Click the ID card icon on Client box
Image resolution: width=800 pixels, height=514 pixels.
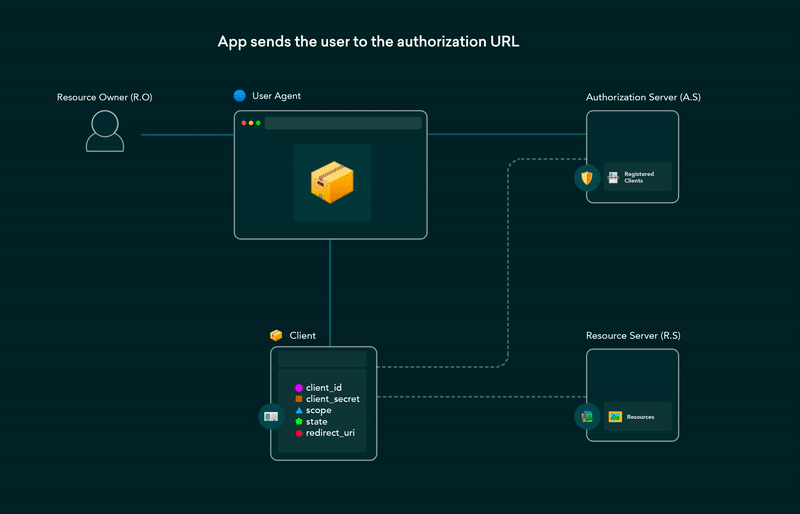tap(271, 417)
